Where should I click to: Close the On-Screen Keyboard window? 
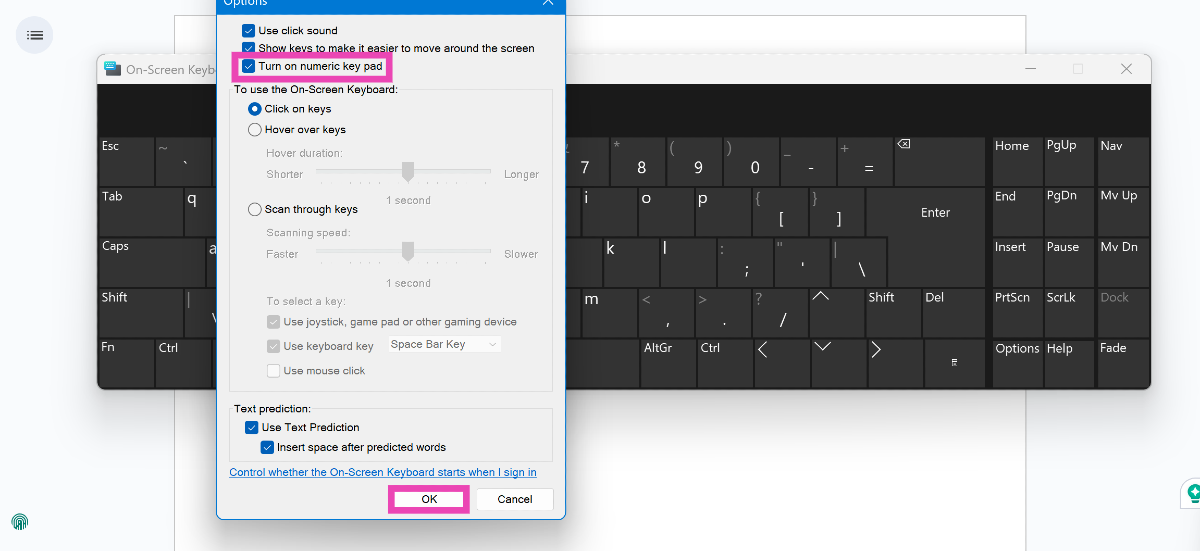click(1126, 69)
